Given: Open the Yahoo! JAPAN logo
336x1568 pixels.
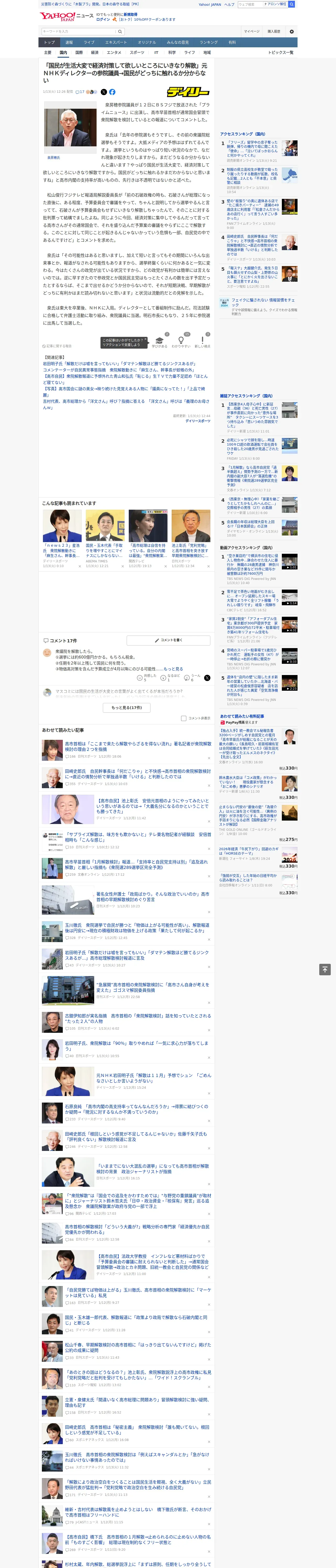Looking at the screenshot, I should pos(58,16).
